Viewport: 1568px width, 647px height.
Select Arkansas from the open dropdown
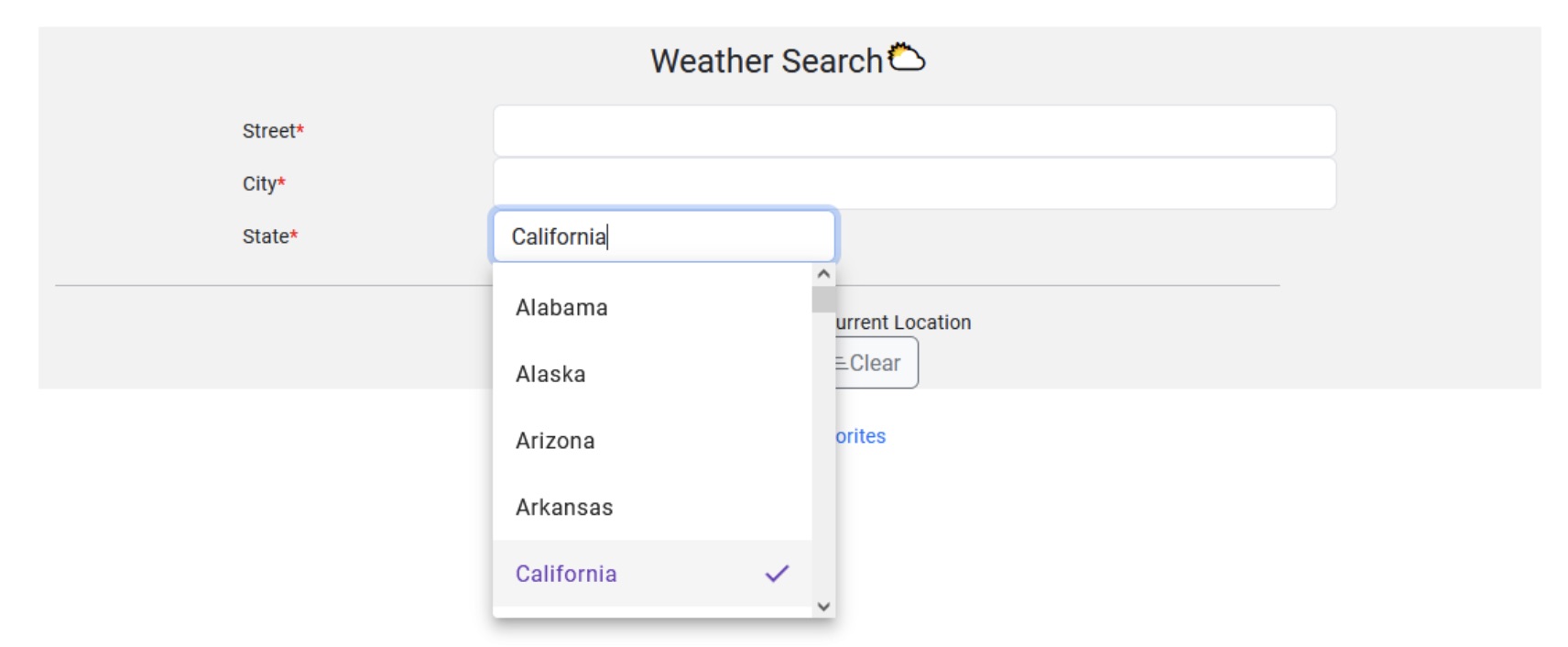coord(564,507)
